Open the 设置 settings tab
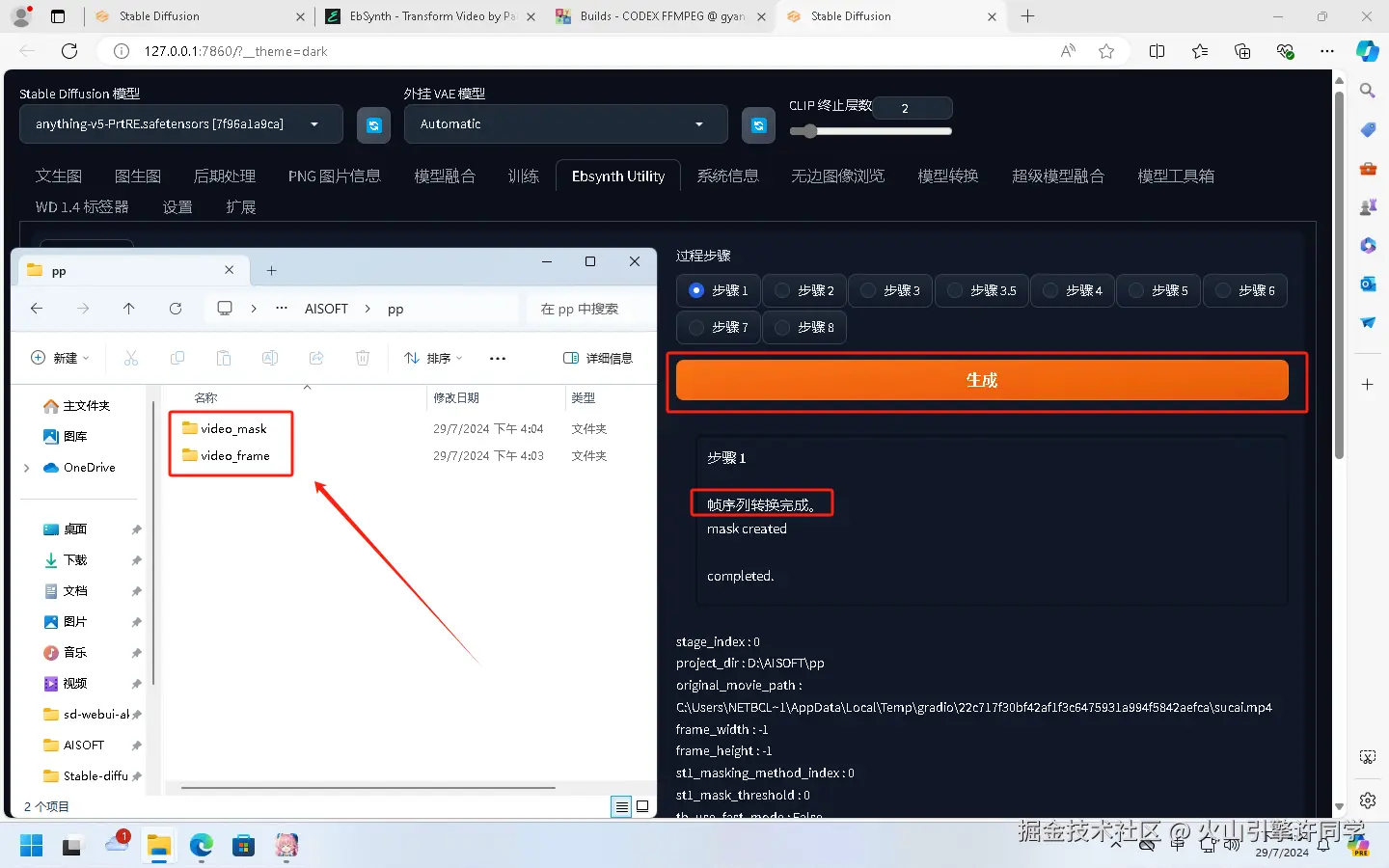This screenshot has width=1389, height=868. click(x=177, y=207)
